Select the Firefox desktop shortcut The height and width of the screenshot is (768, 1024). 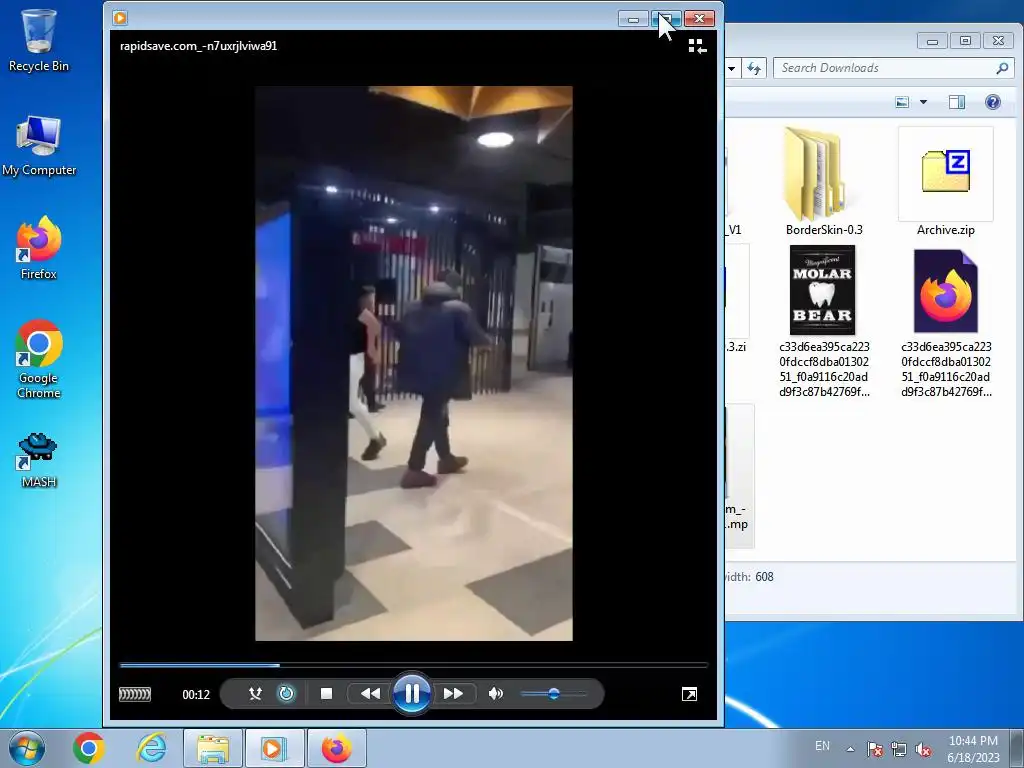pyautogui.click(x=39, y=248)
